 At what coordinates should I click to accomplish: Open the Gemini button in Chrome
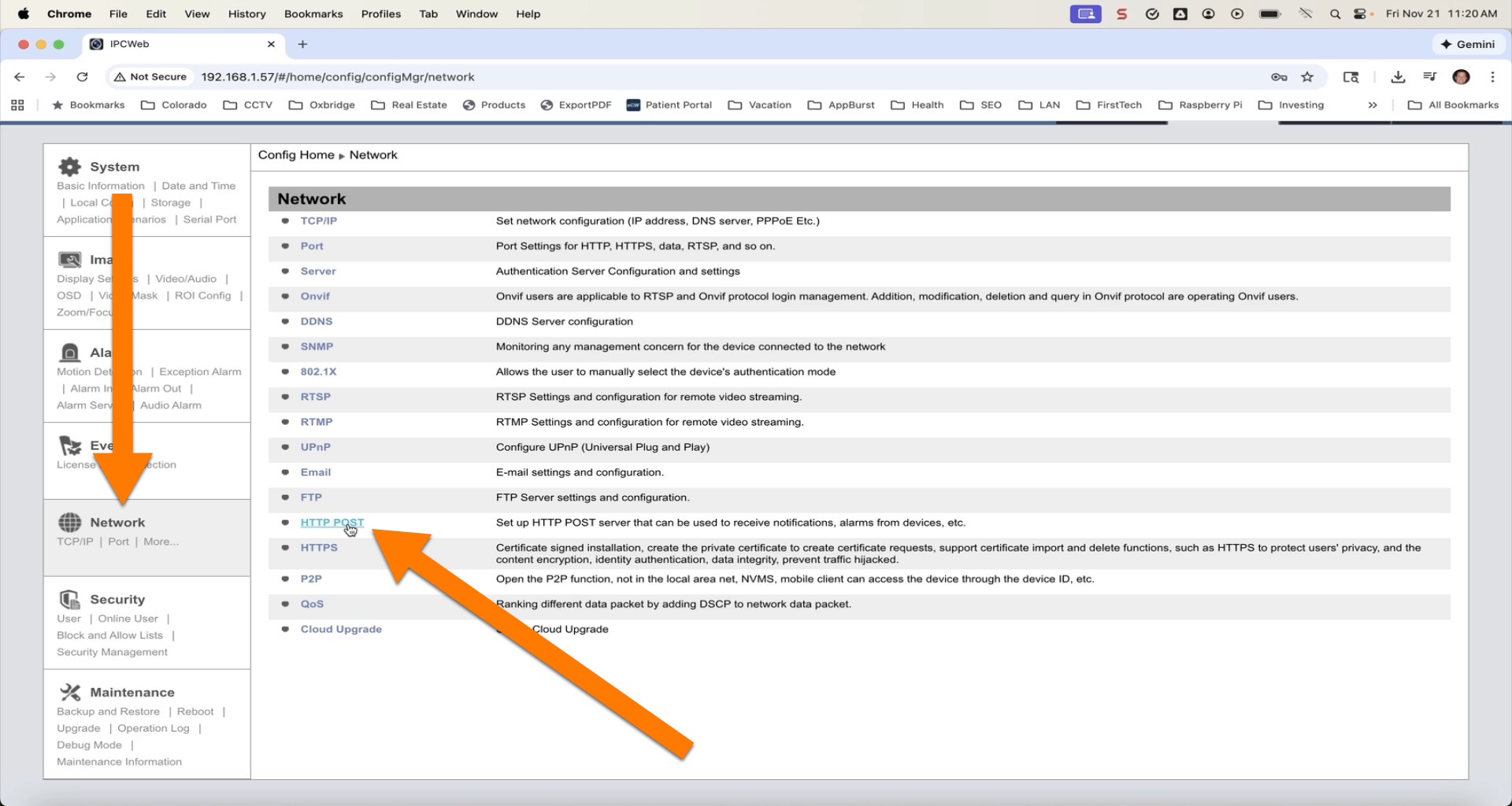[x=1467, y=44]
